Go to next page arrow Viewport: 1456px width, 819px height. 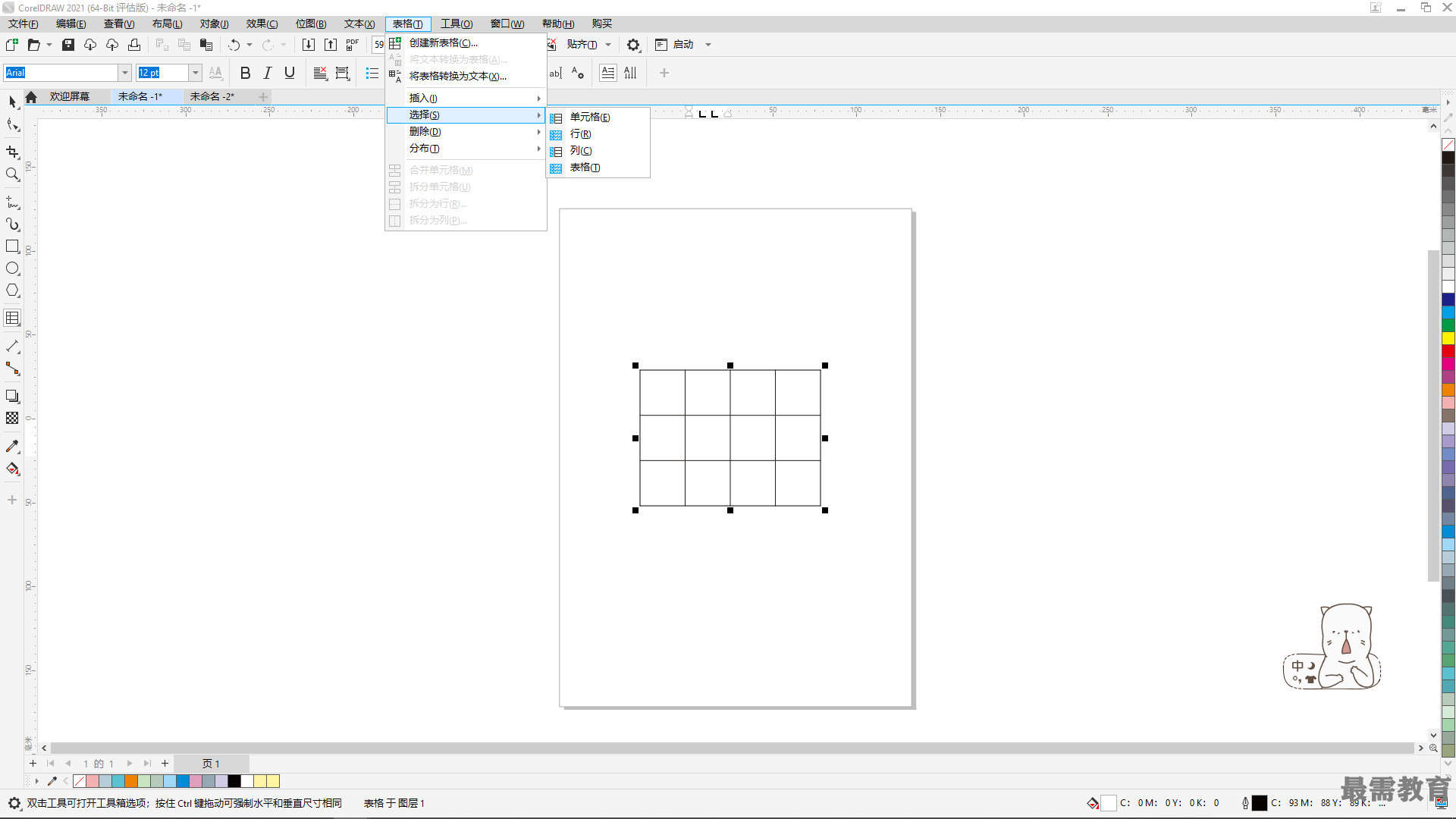click(x=130, y=764)
